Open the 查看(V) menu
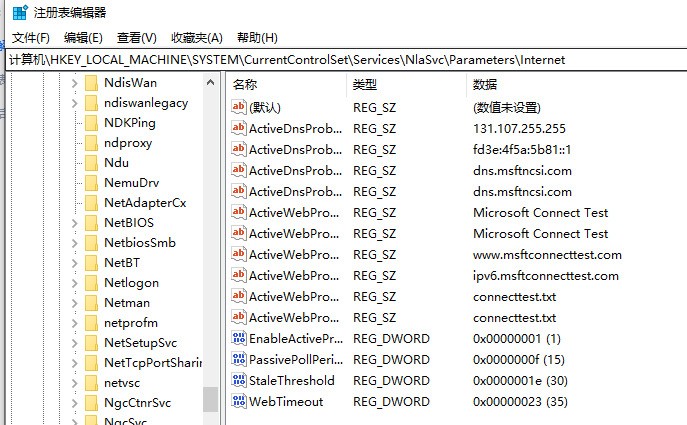The image size is (687, 425). click(137, 38)
